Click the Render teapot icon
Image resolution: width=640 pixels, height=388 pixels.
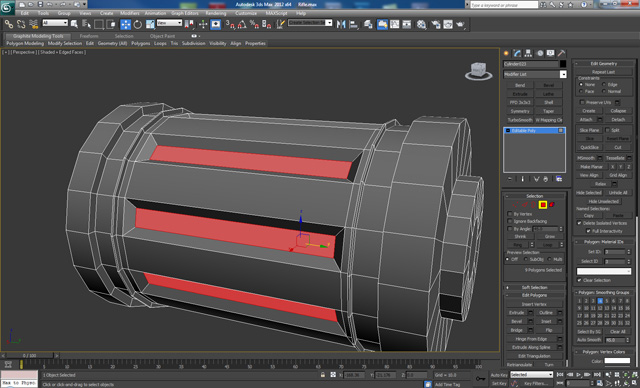(460, 24)
